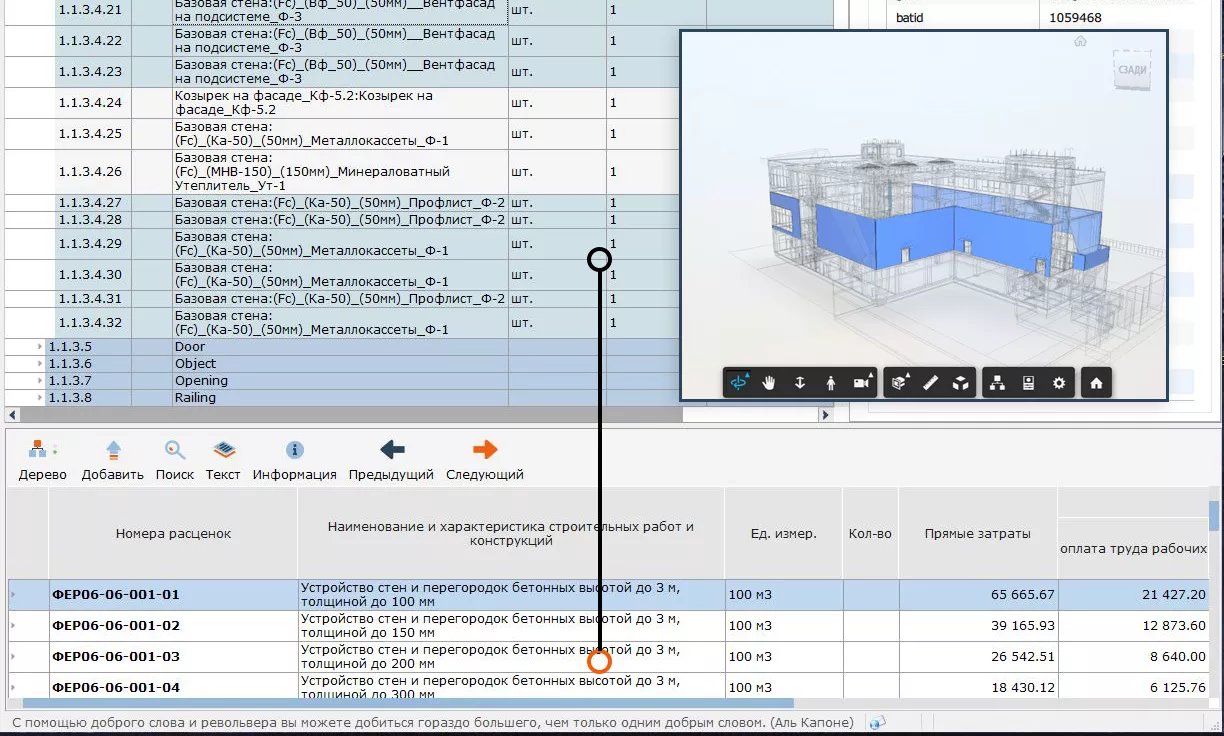Activate the Orbit tool in 3D viewer

click(739, 383)
